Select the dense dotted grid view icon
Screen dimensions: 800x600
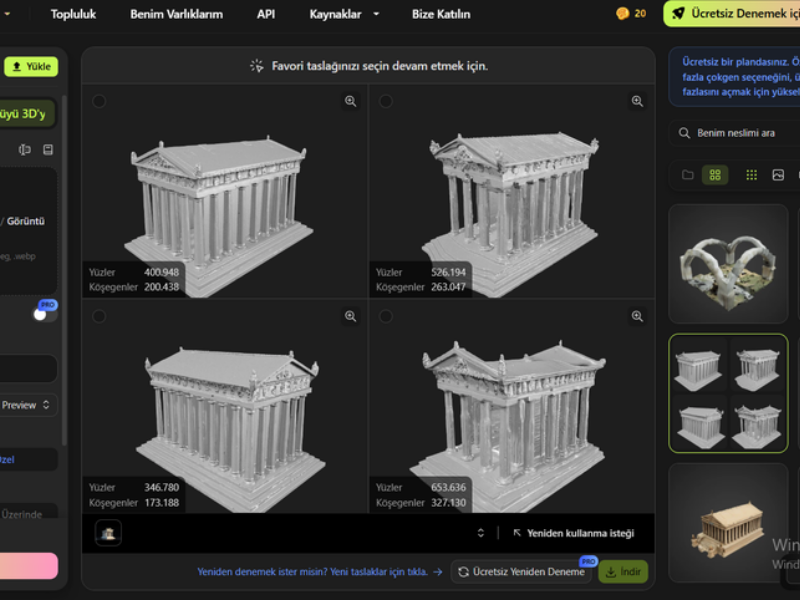point(752,175)
